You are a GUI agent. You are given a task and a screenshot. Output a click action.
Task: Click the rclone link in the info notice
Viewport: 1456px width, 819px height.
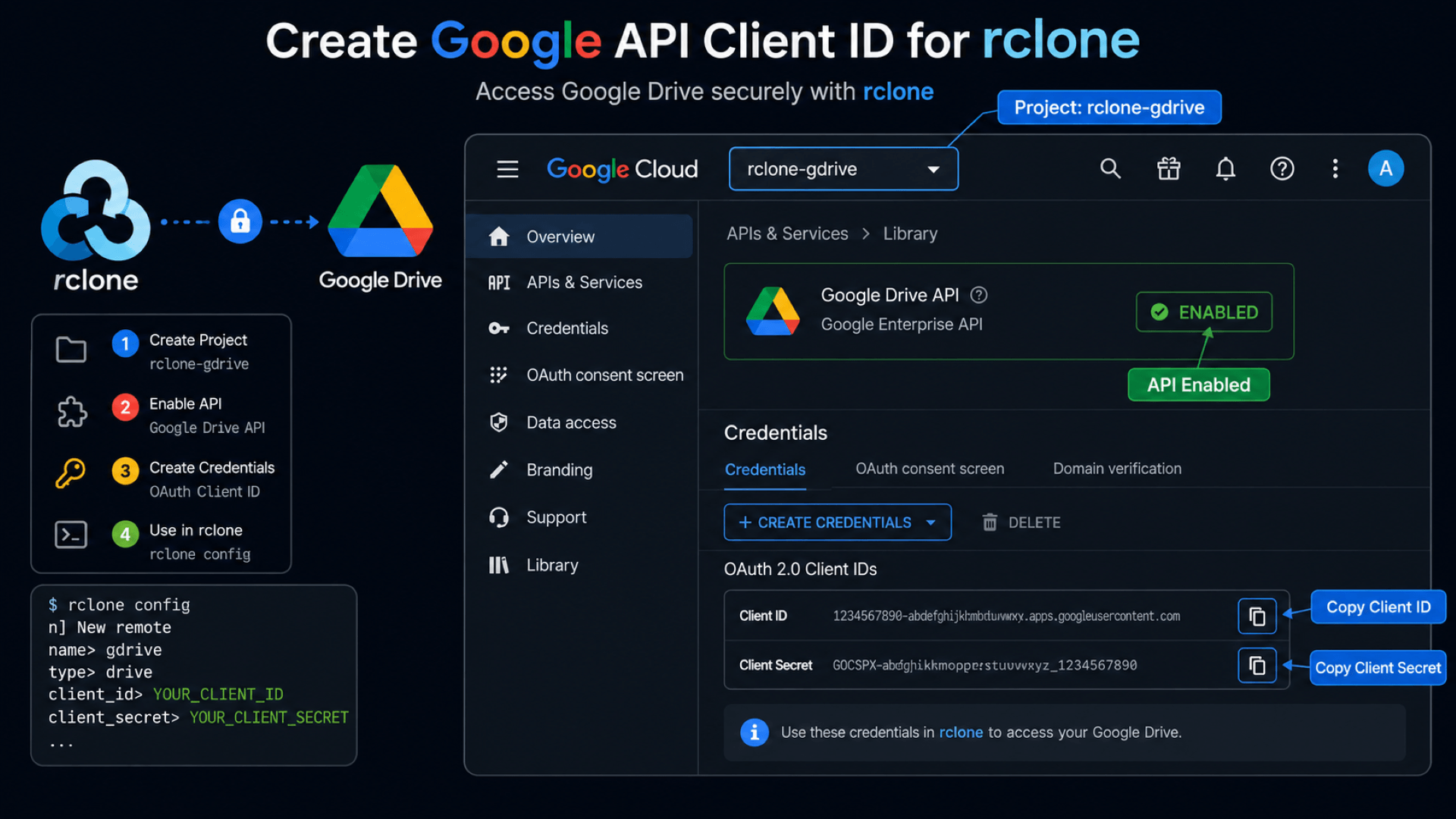point(961,733)
